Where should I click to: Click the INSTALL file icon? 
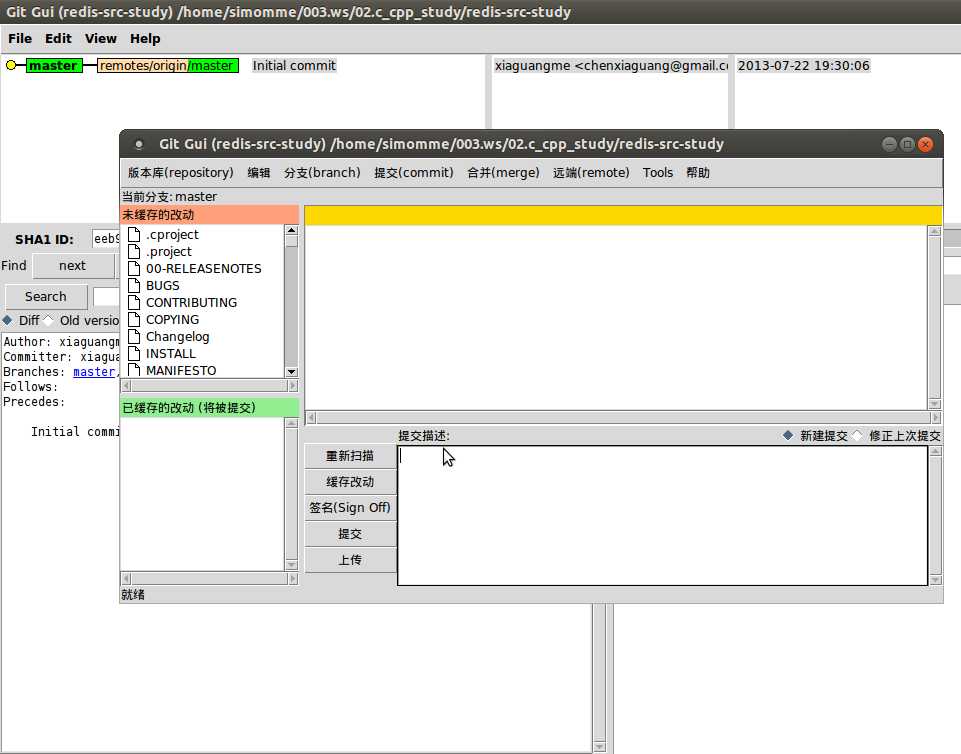coord(134,354)
